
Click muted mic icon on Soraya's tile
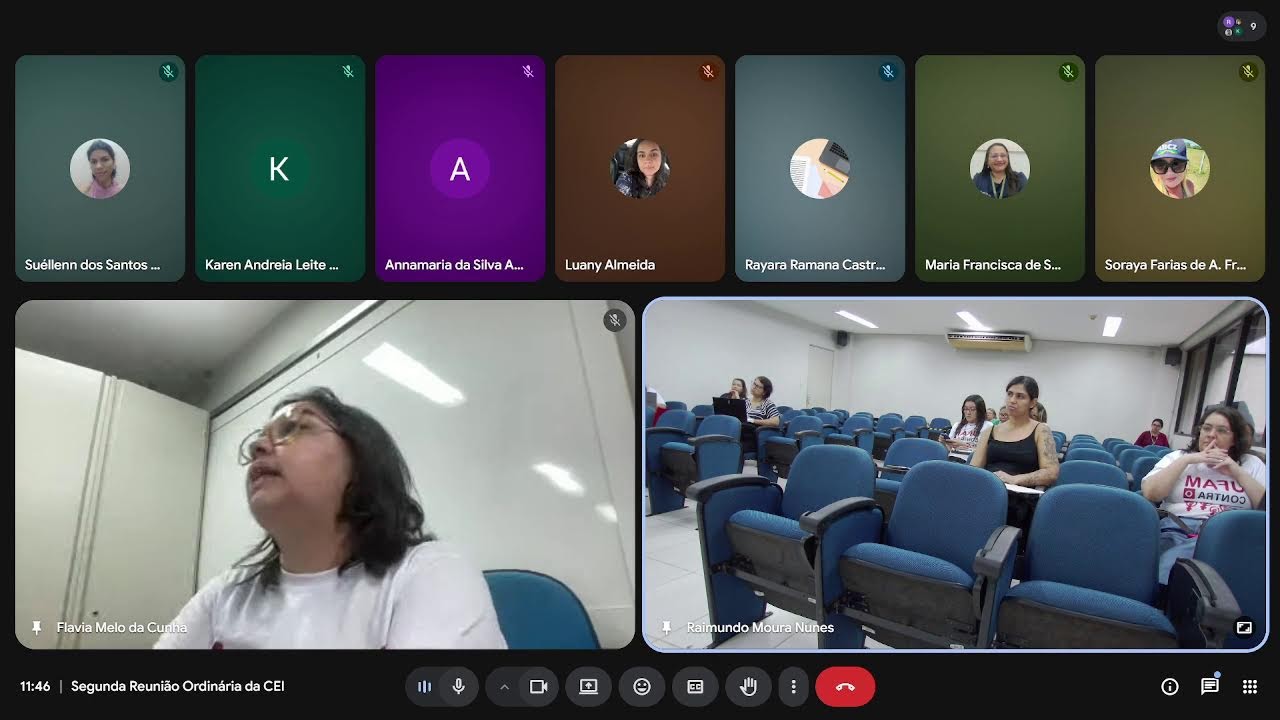(1248, 72)
